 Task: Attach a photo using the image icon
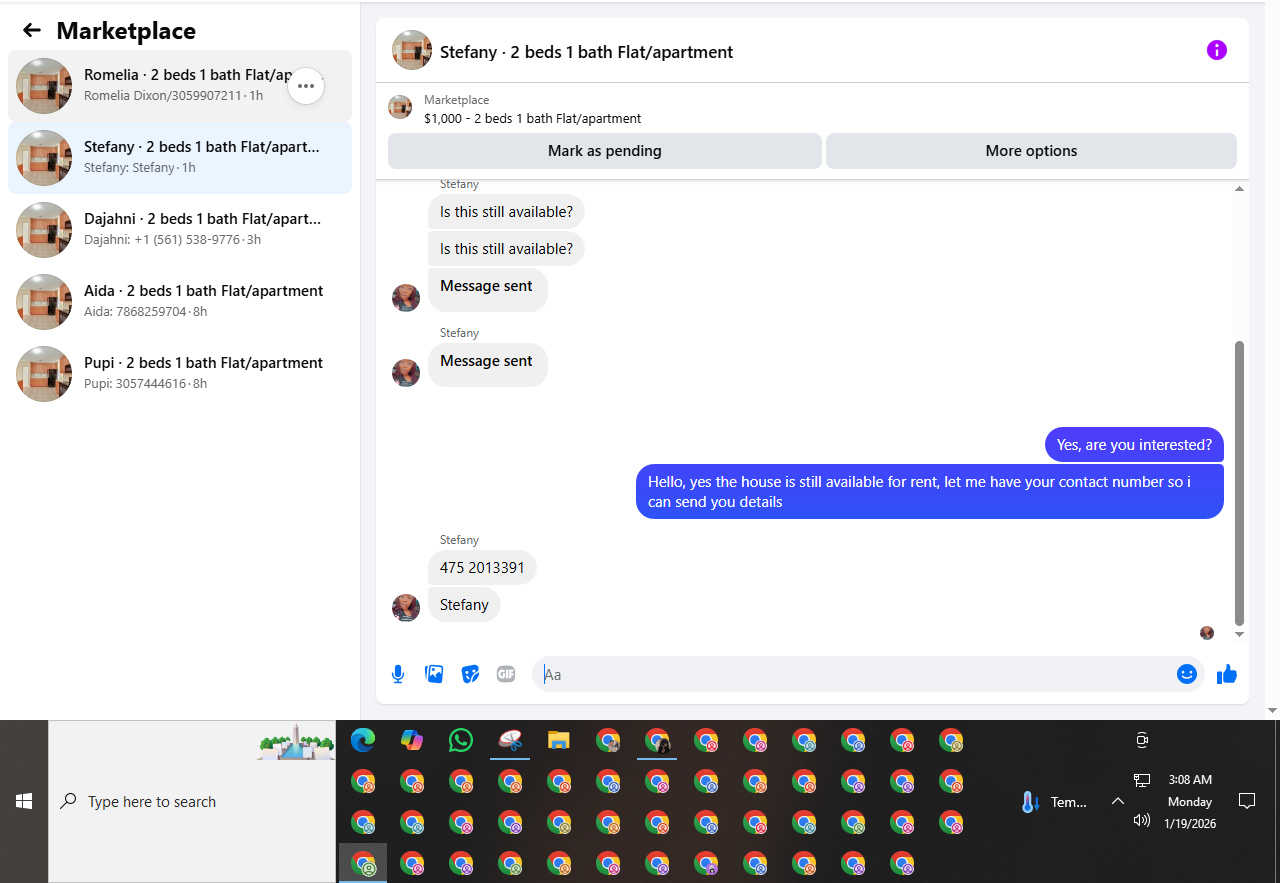coord(434,674)
